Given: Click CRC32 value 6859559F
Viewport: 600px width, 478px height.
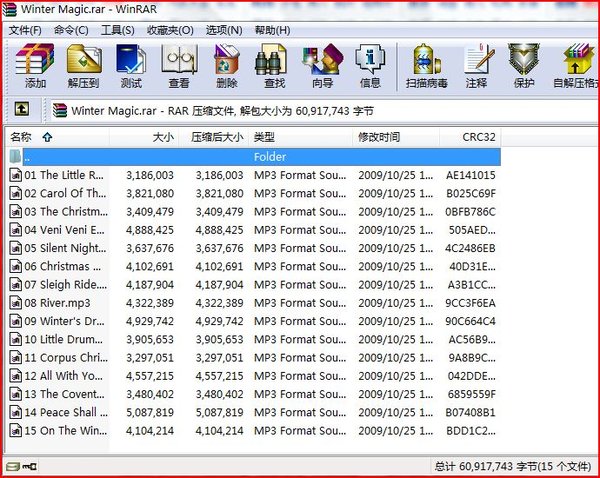Looking at the screenshot, I should pyautogui.click(x=472, y=394).
